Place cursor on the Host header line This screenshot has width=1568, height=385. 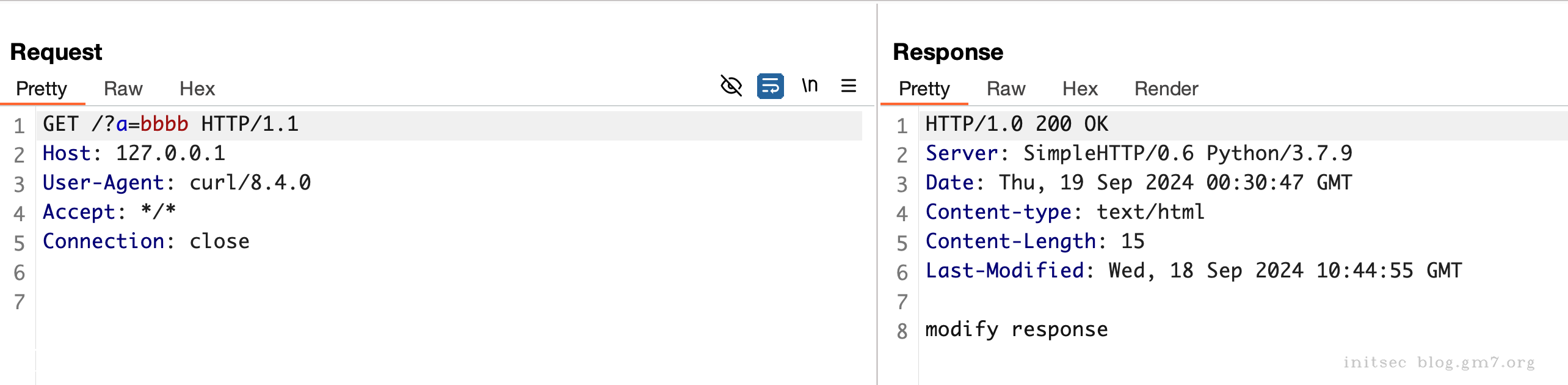tap(133, 153)
